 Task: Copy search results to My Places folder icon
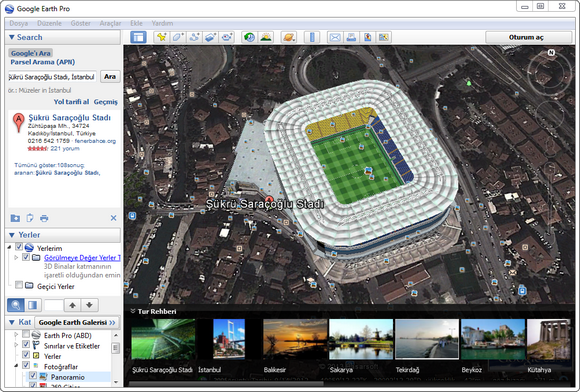coord(15,218)
